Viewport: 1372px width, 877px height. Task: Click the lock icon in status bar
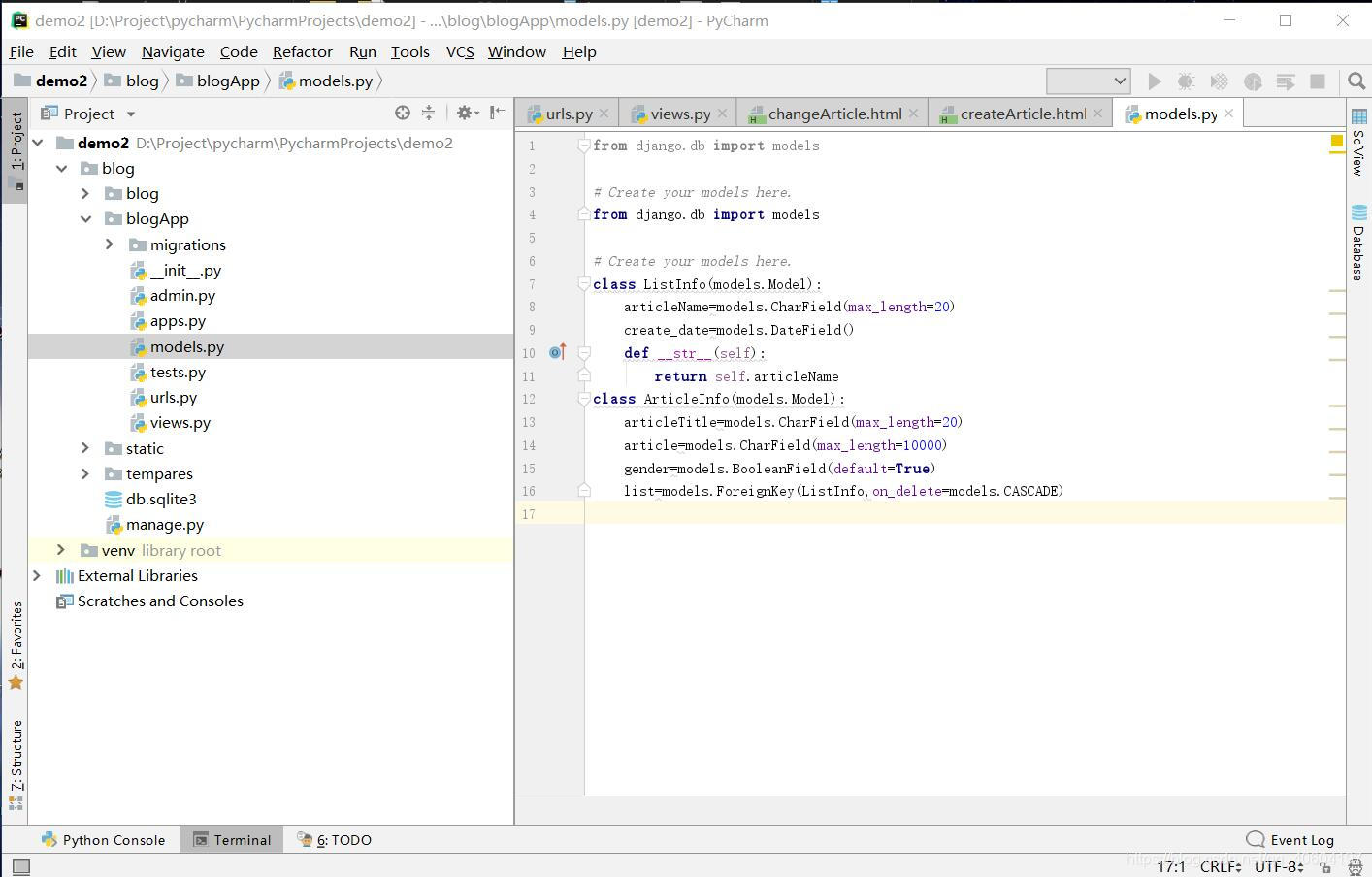point(1325,866)
